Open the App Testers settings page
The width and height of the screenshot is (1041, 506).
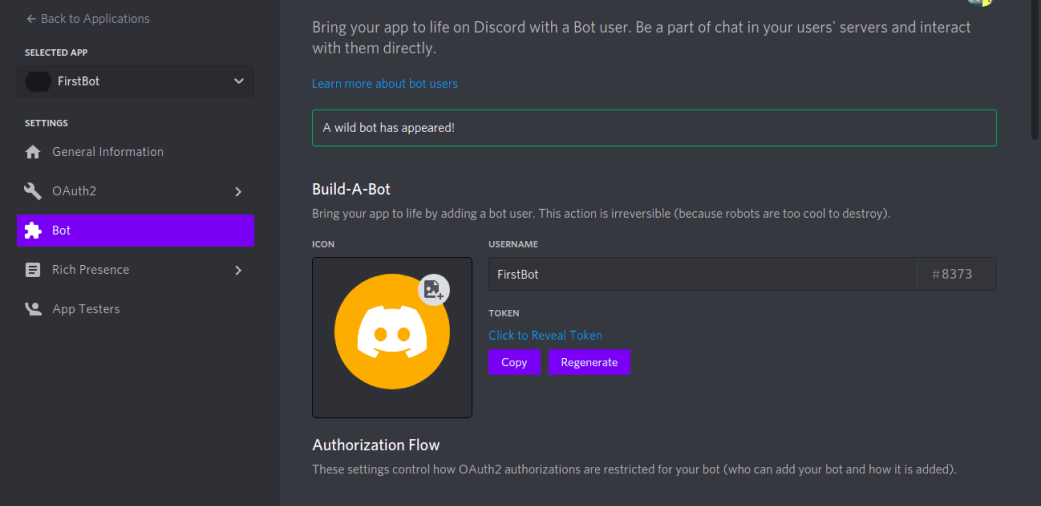coord(135,309)
